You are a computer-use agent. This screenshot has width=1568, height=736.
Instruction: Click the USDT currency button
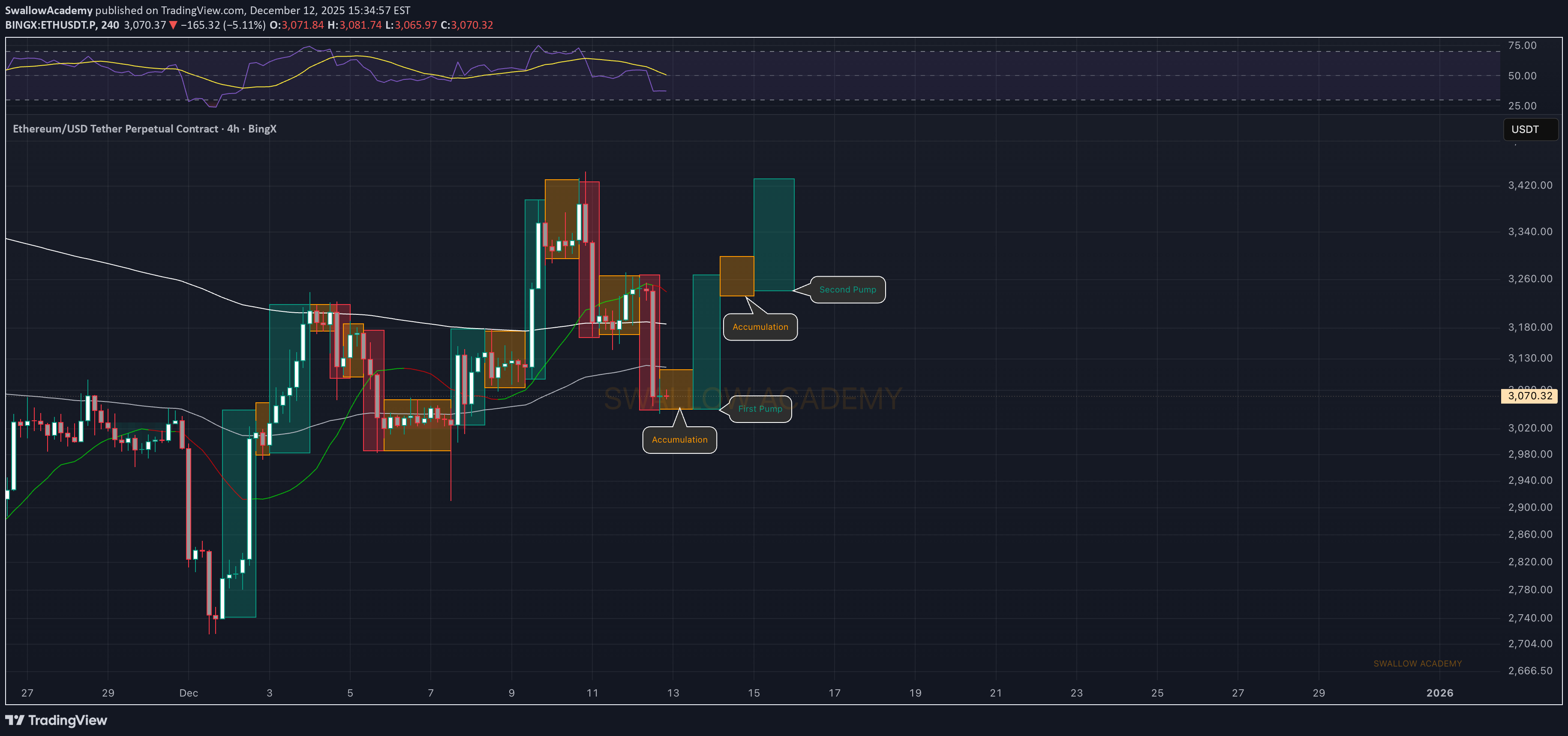point(1530,129)
